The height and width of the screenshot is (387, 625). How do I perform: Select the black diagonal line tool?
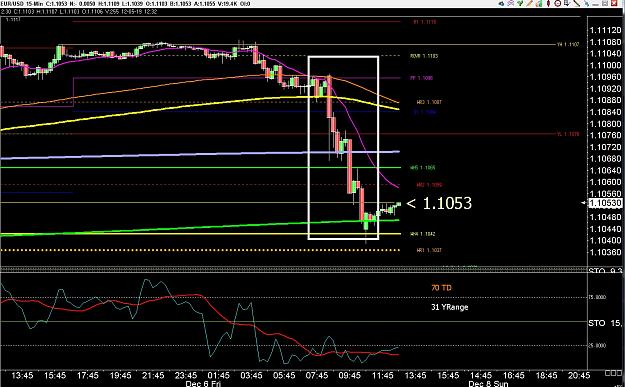click(576, 4)
